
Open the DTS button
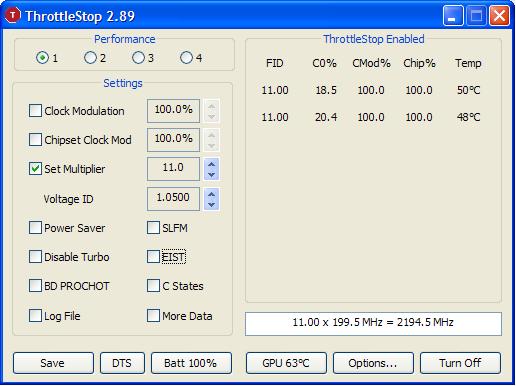(122, 363)
